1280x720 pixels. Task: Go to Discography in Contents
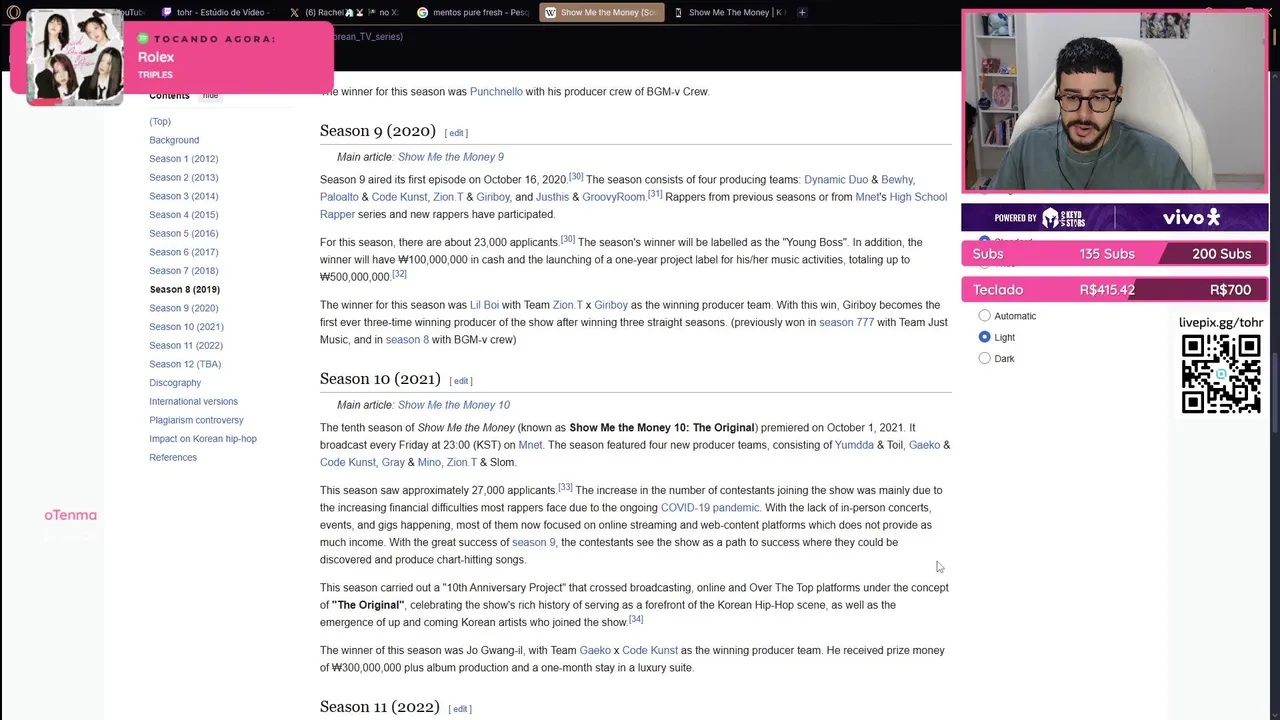click(175, 383)
